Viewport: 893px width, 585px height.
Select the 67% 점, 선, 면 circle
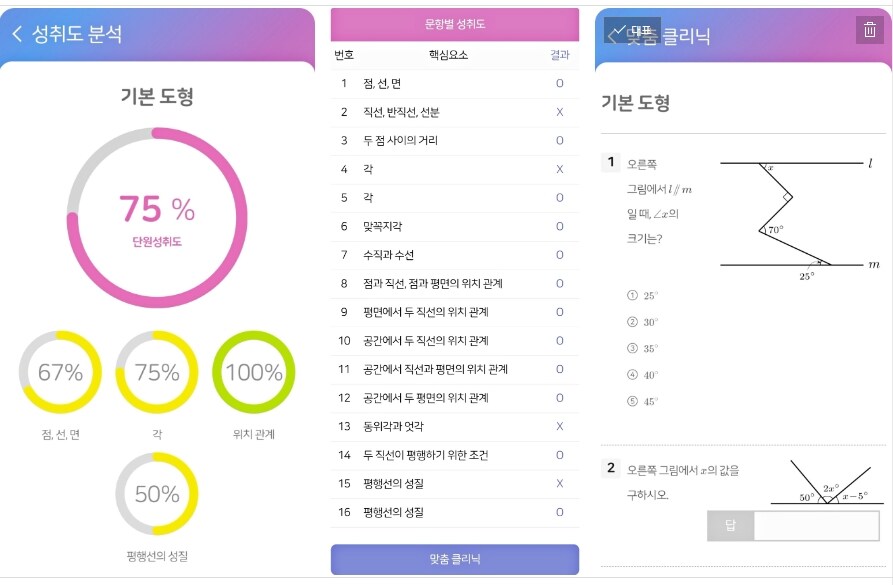[60, 372]
